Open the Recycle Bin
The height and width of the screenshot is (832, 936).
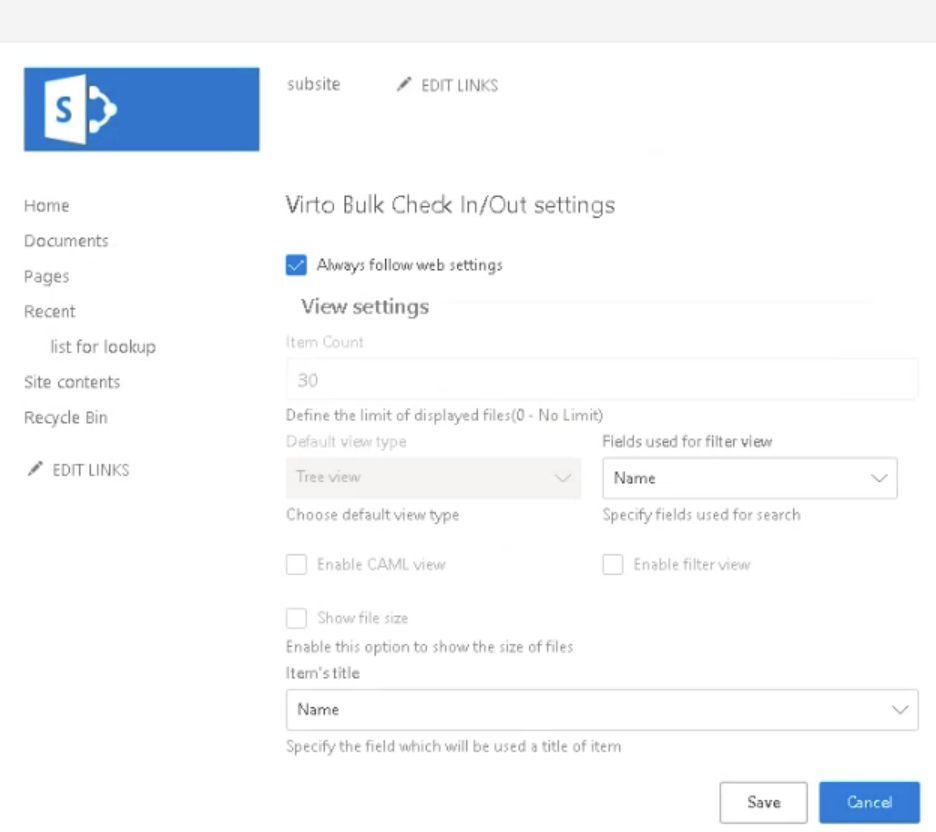[66, 417]
